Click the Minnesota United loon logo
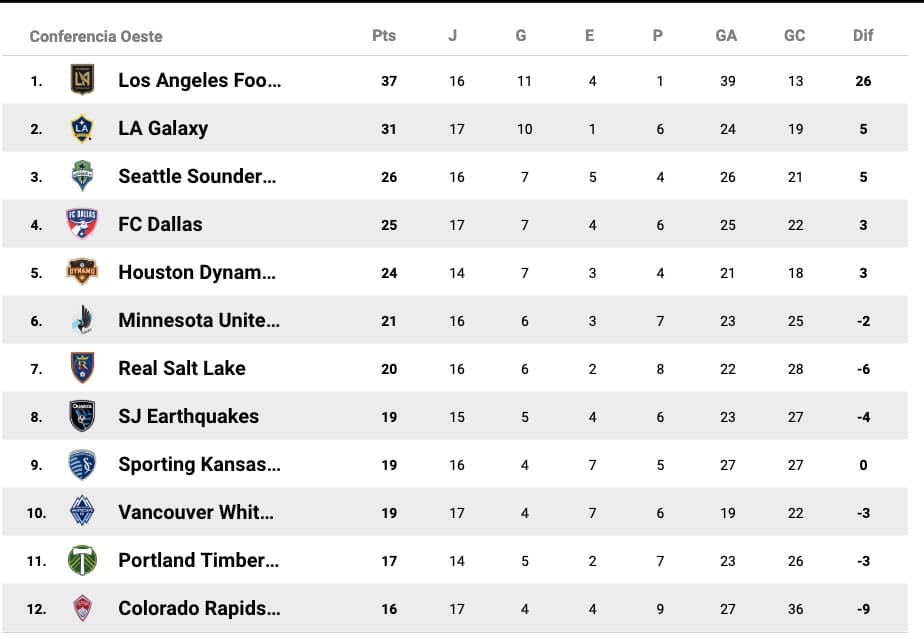 [x=82, y=320]
